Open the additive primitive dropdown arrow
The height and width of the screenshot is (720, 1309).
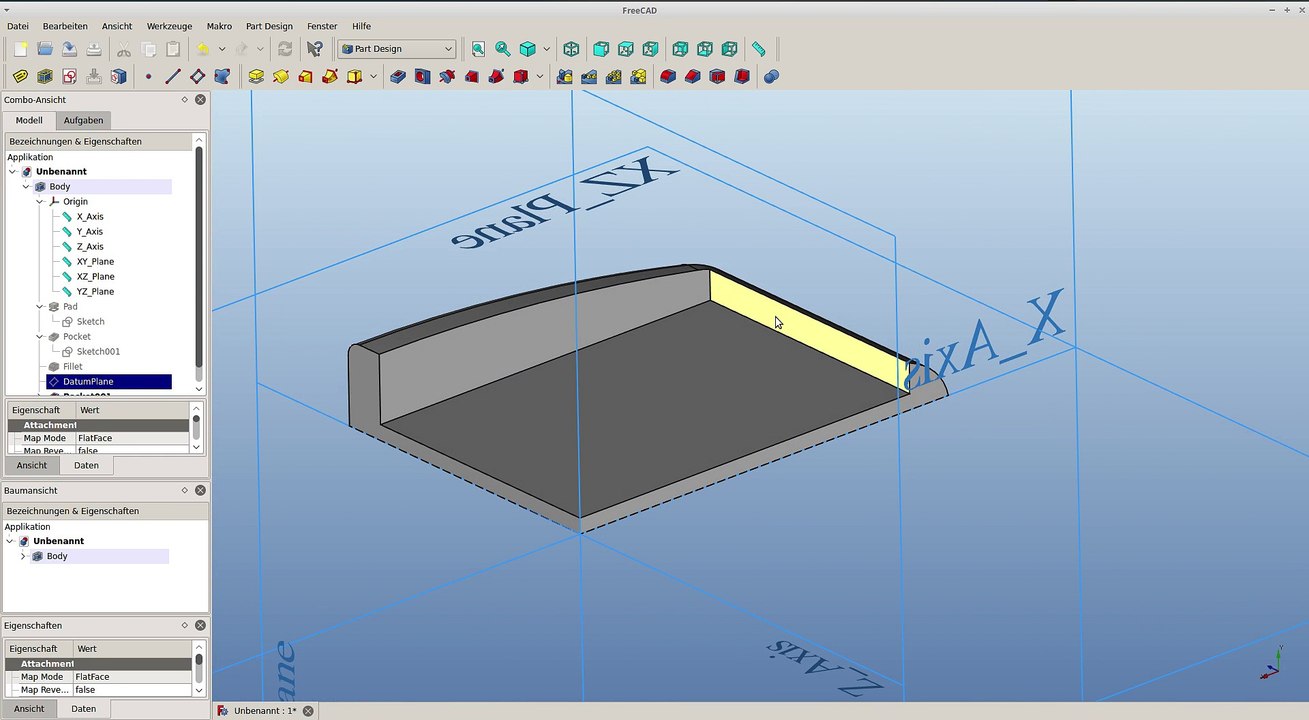coord(374,76)
